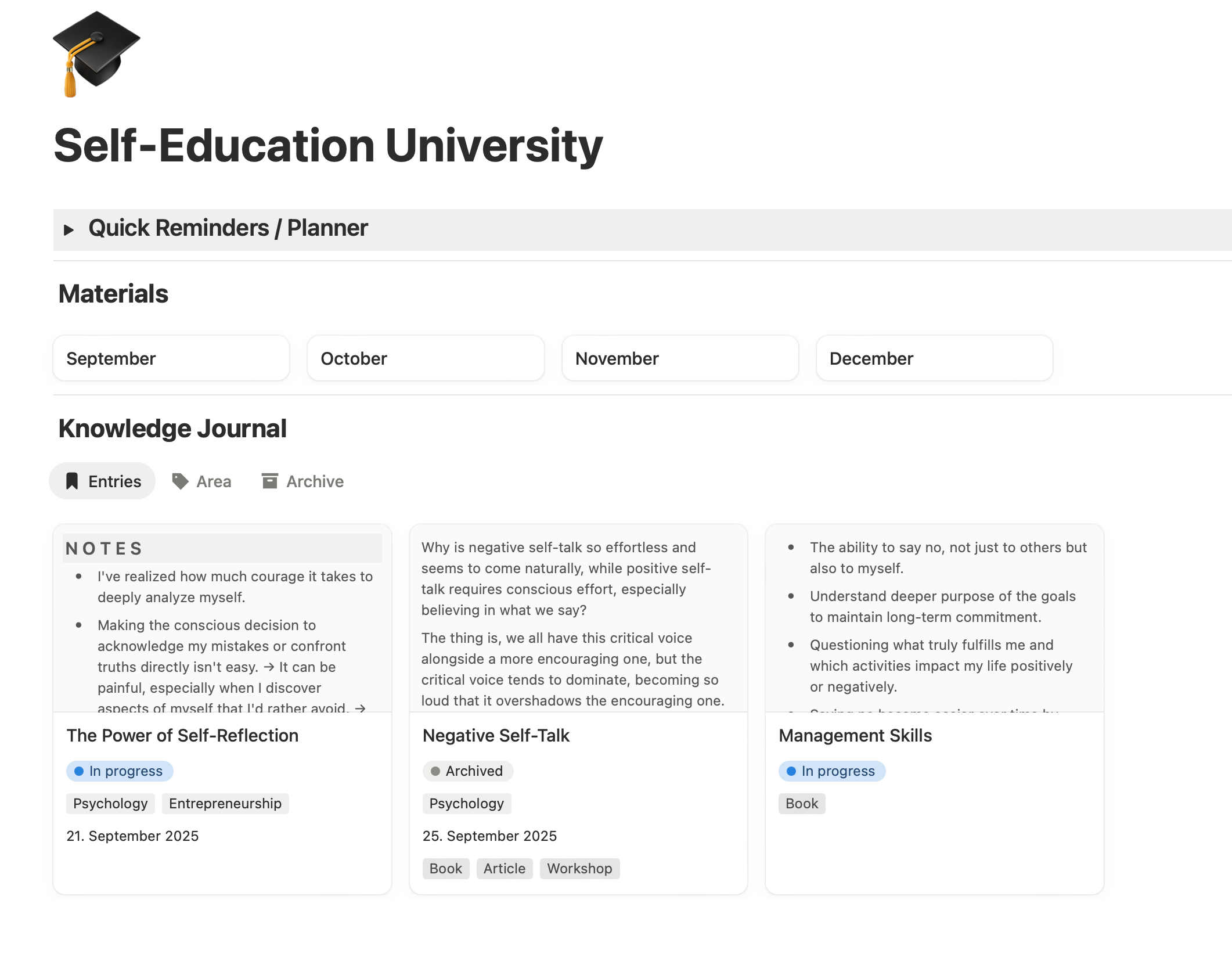
Task: Open The Power of Self-Reflection entry
Action: point(182,736)
